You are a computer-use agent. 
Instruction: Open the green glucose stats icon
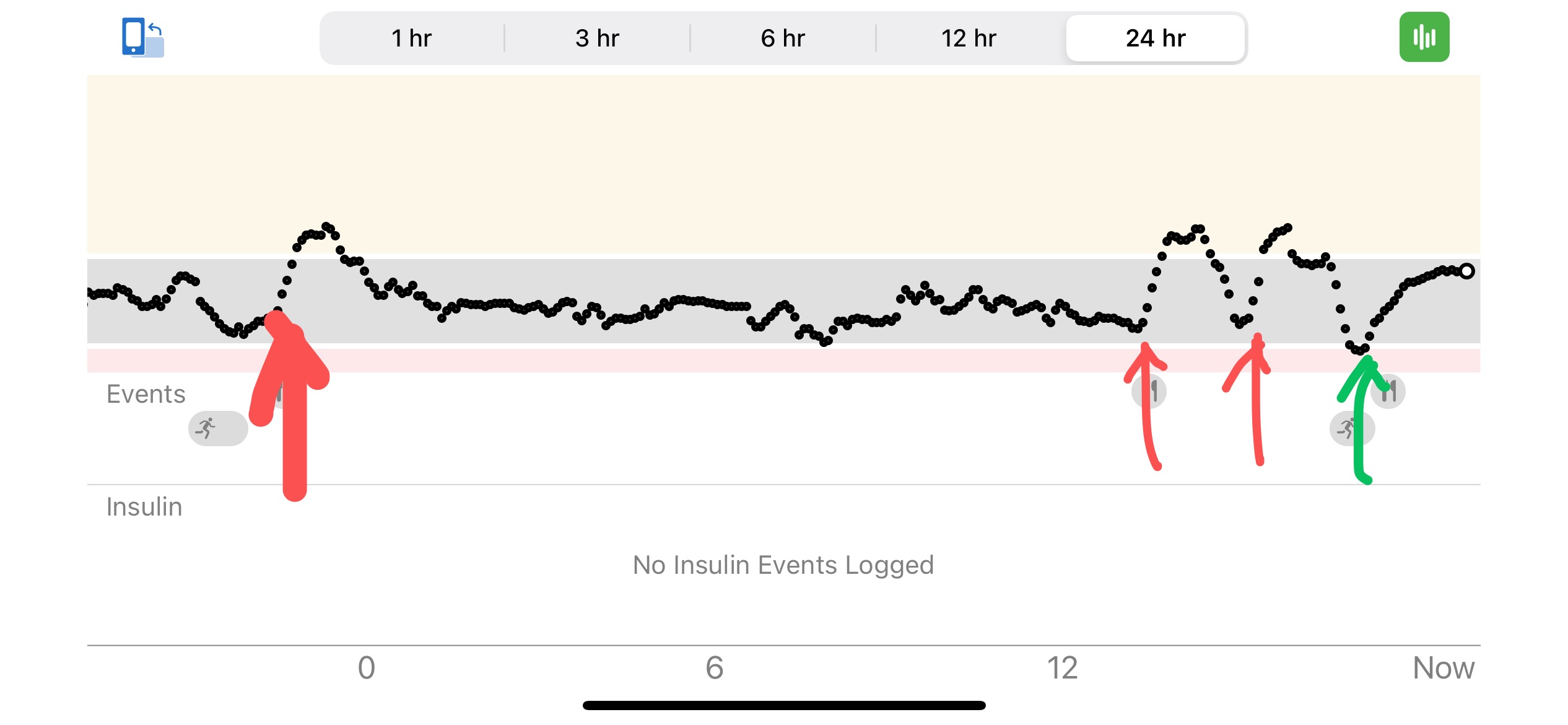1424,37
